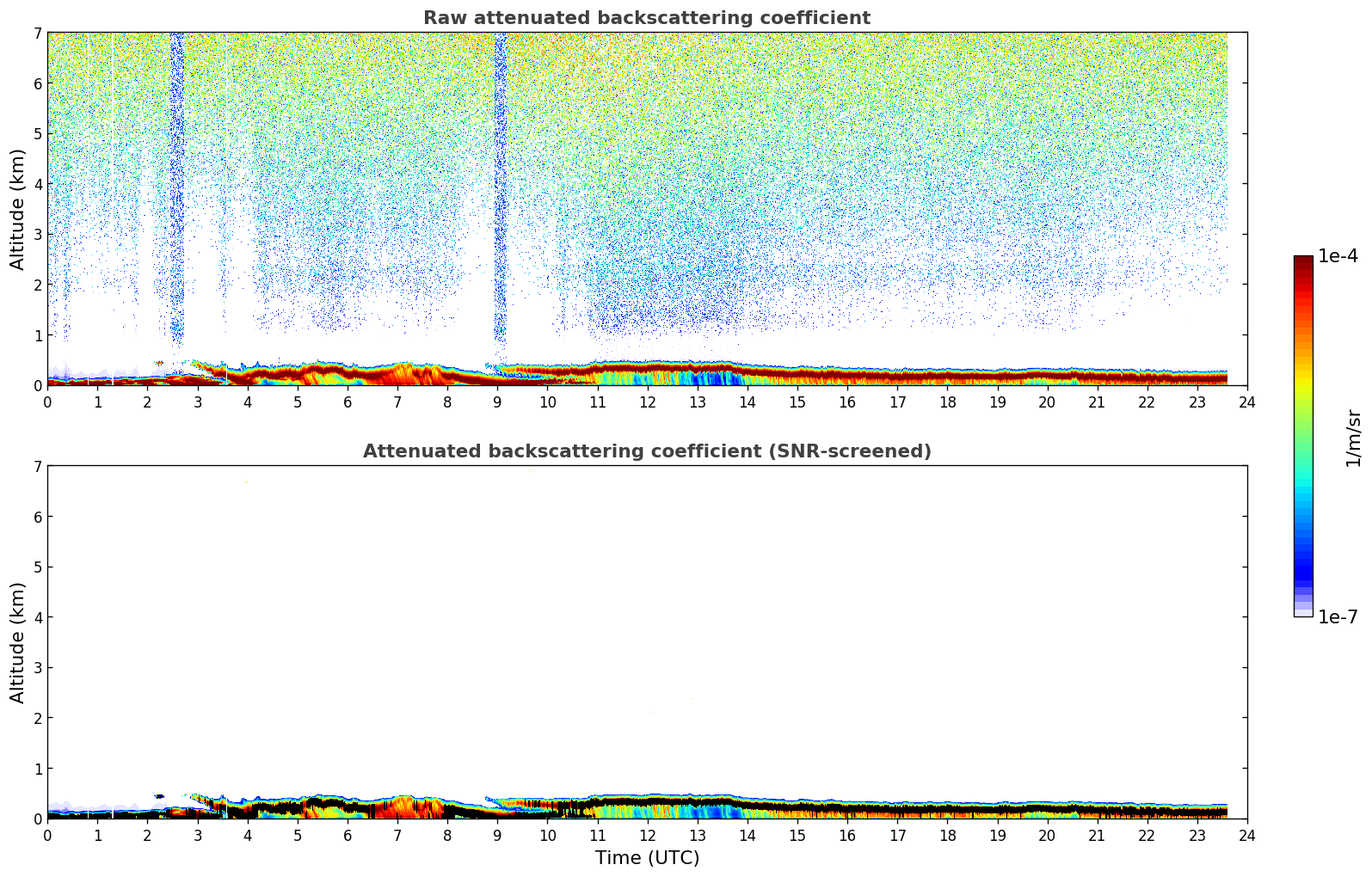Click the colorbar's "1e-7" minimum label
1372x877 pixels.
click(1338, 617)
